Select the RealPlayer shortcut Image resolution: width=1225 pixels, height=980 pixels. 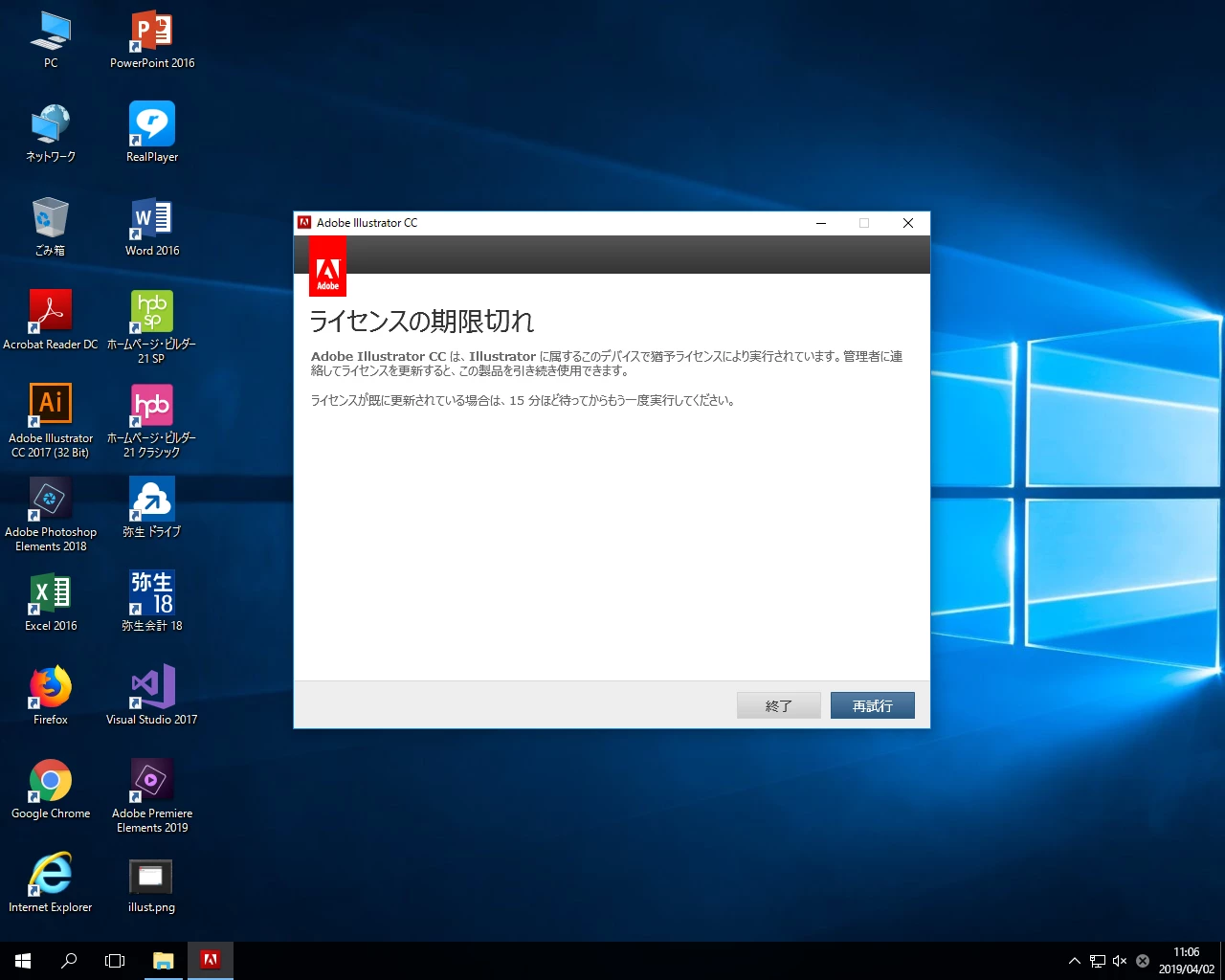152,132
